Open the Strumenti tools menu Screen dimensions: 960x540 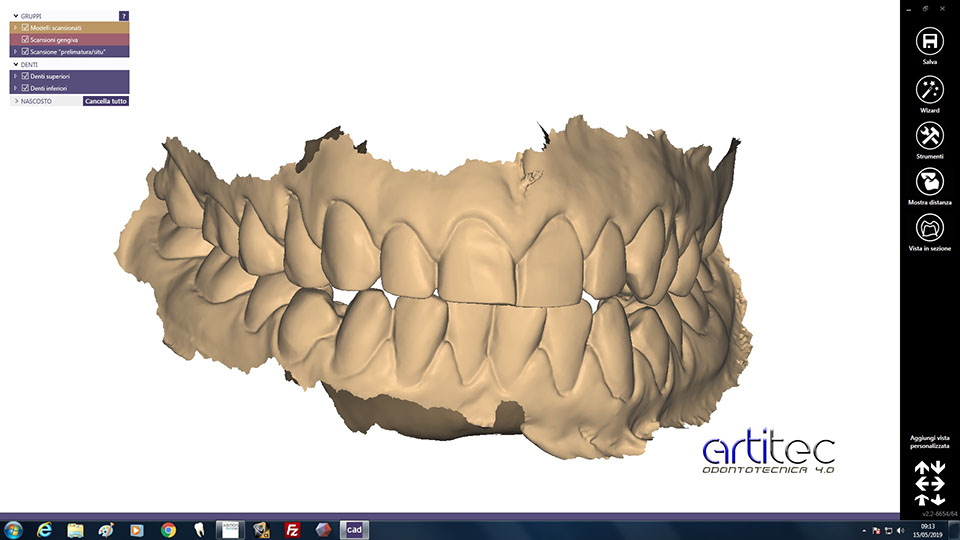click(930, 135)
